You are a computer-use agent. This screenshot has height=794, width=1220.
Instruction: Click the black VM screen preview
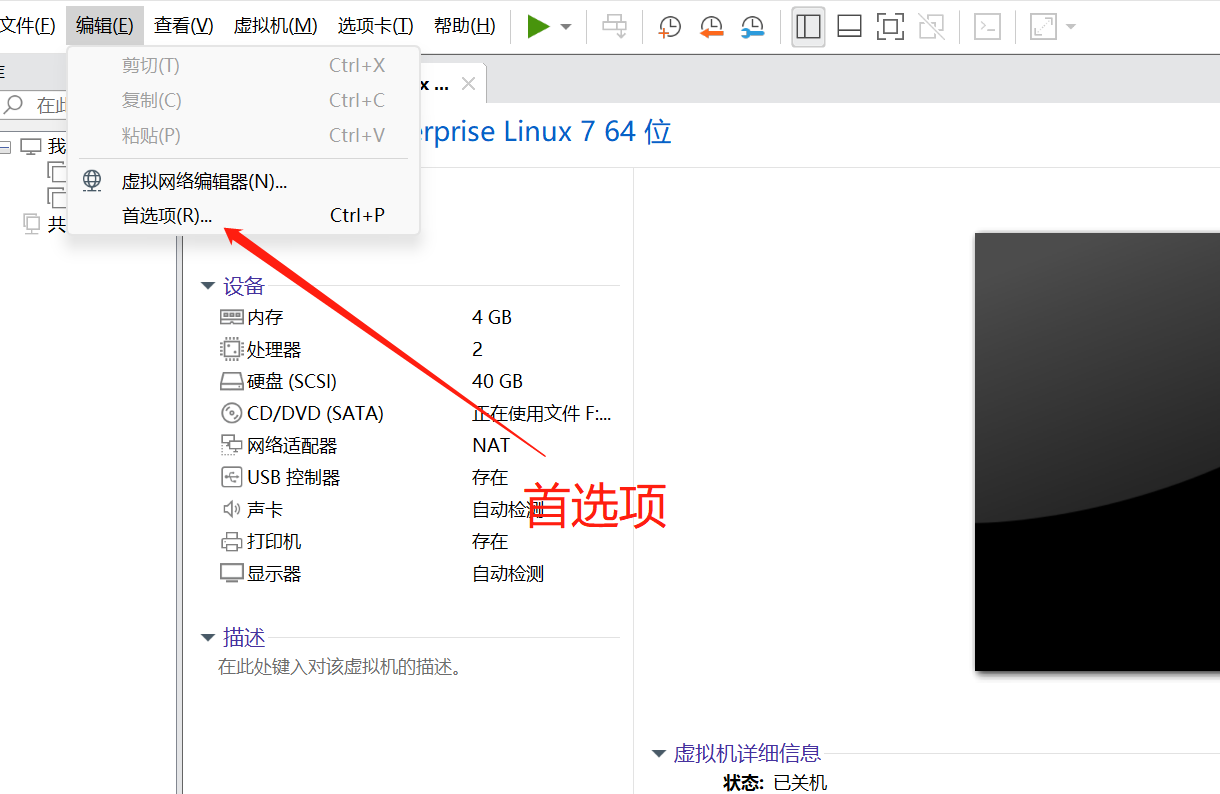(1097, 452)
